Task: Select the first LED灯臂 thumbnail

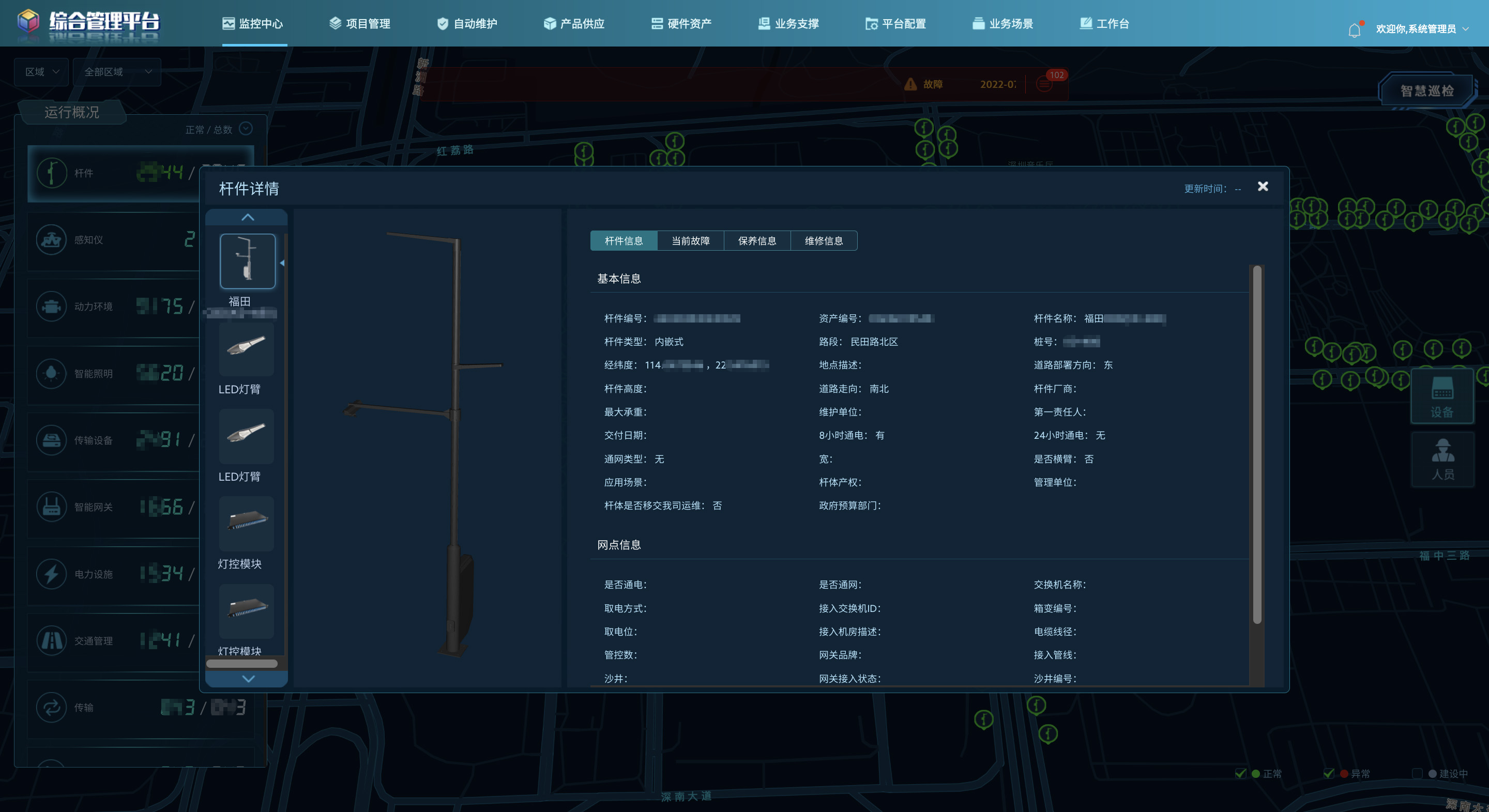Action: tap(247, 348)
